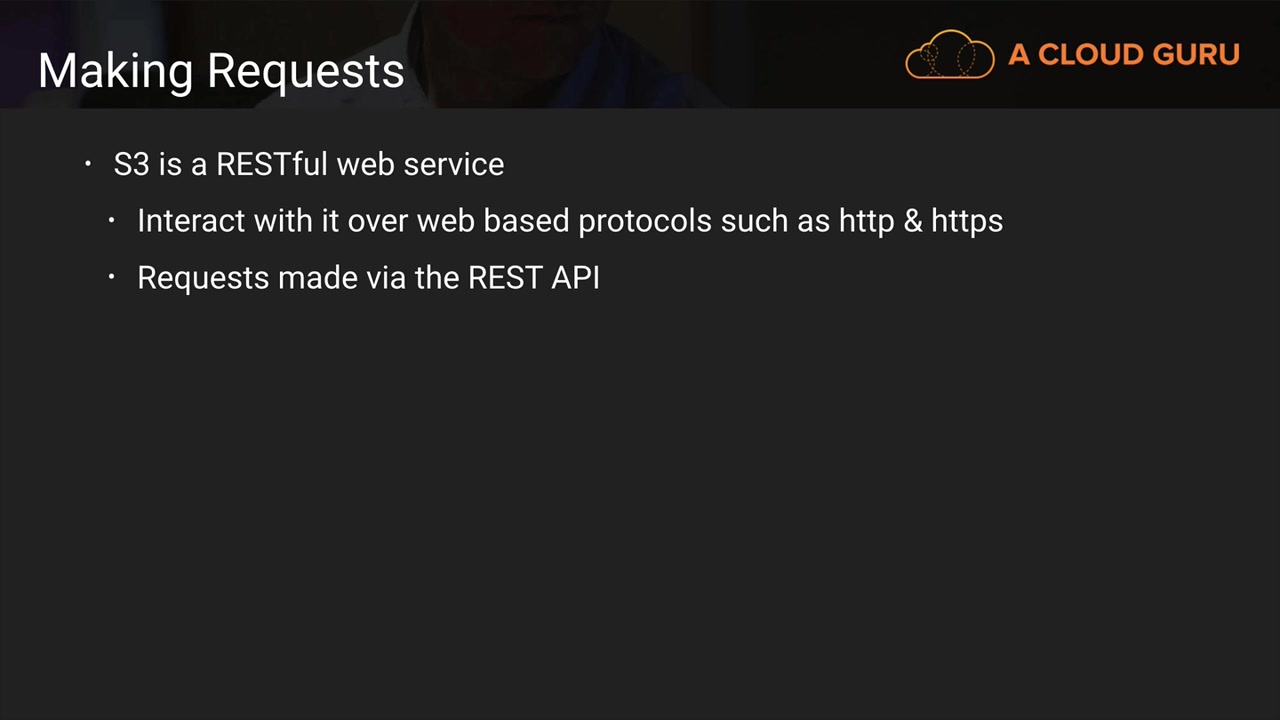Click the word REST in the last bullet
1280x720 pixels.
tap(505, 278)
